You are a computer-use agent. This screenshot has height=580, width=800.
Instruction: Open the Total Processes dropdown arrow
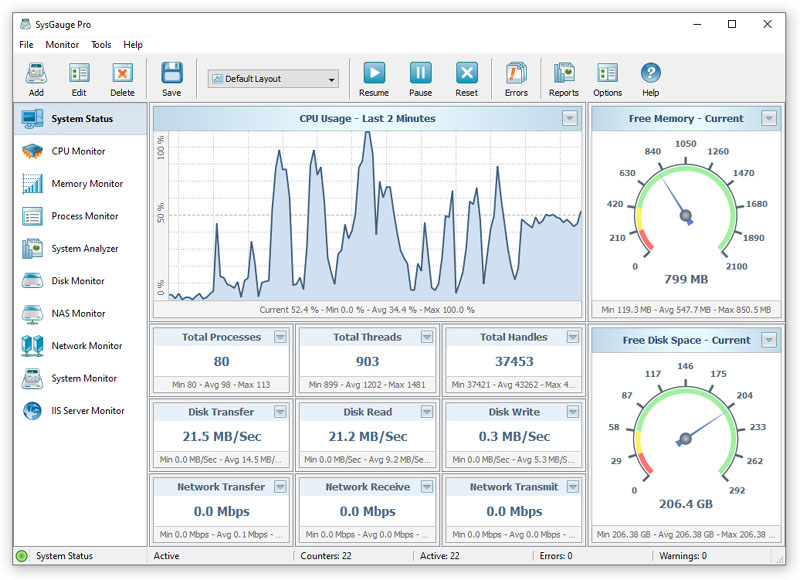[280, 337]
